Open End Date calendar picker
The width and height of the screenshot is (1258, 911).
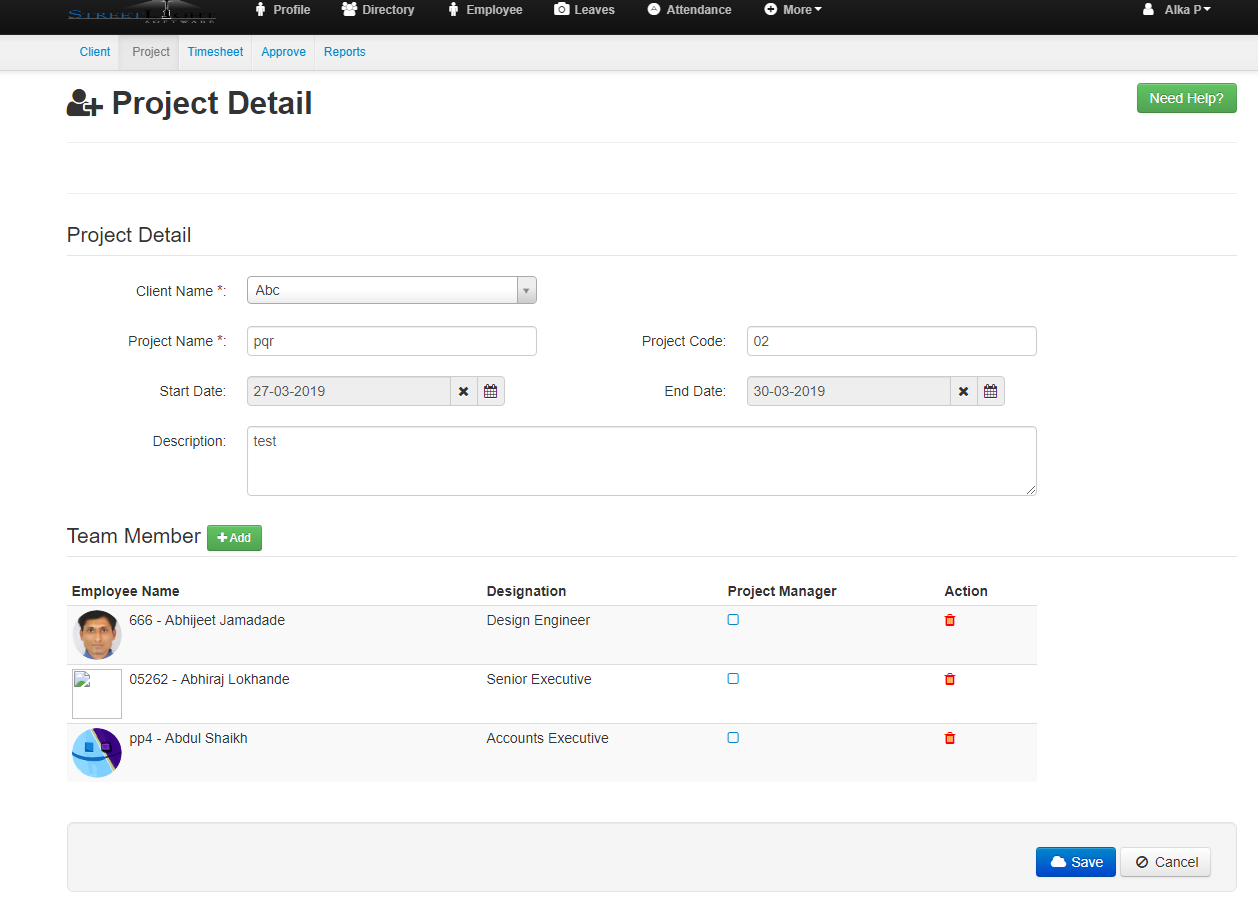pyautogui.click(x=990, y=391)
